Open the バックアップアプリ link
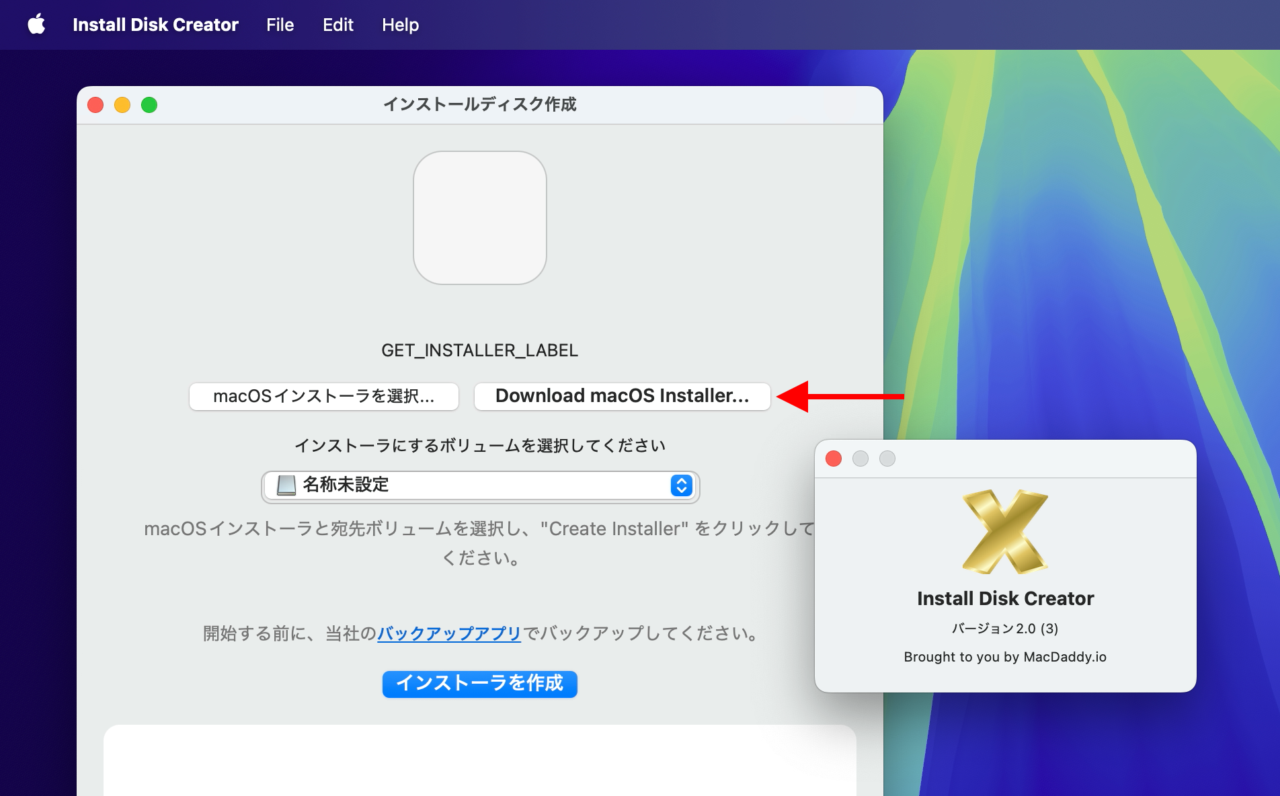 pyautogui.click(x=449, y=633)
